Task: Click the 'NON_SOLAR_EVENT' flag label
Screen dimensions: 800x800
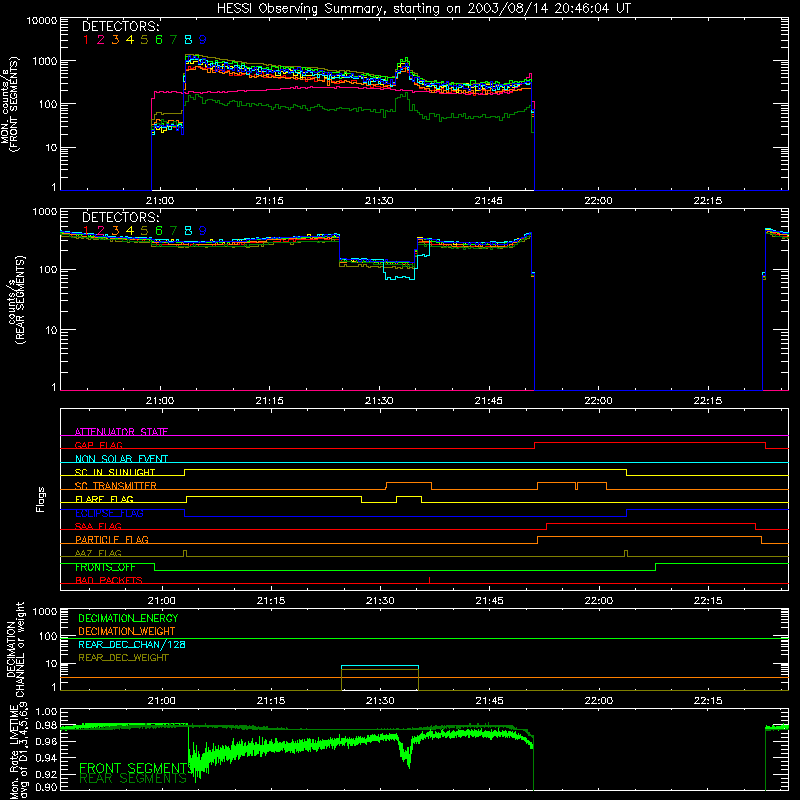Action: [x=121, y=459]
